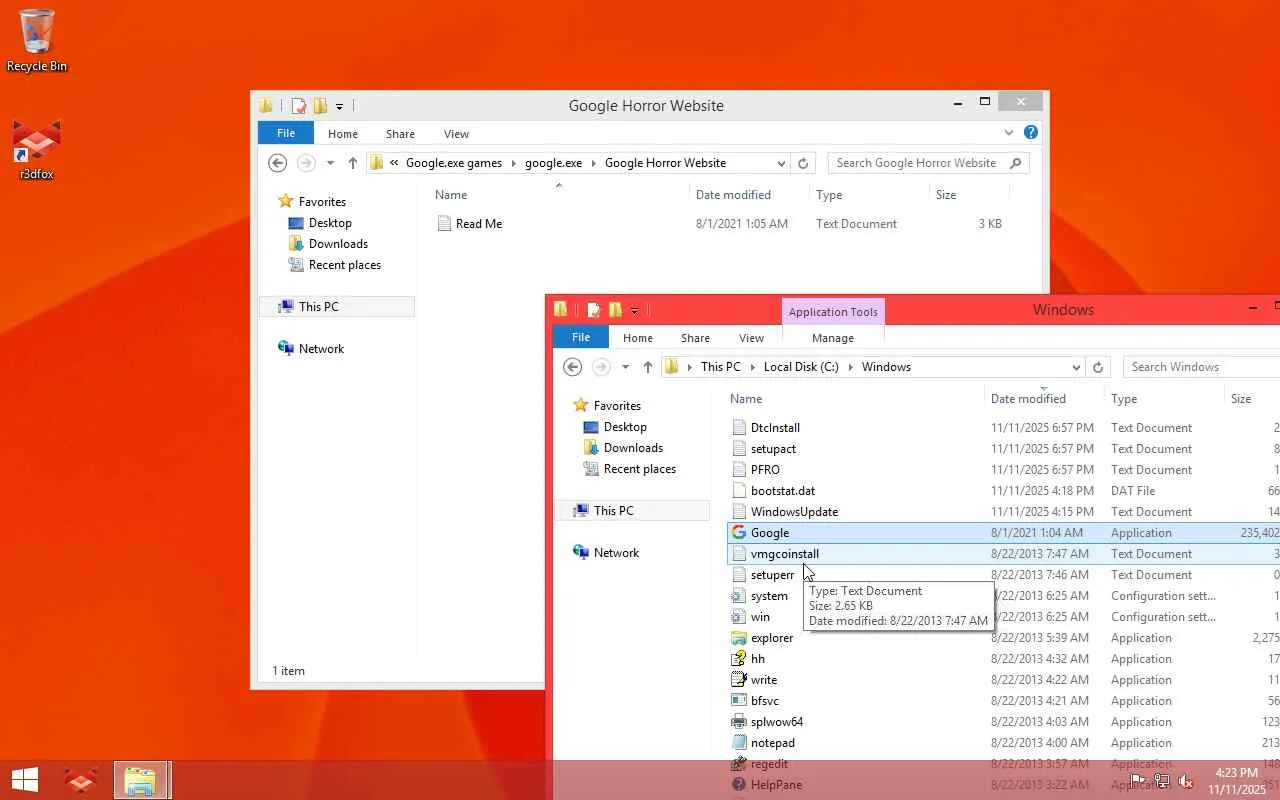Open address history dropdown in Windows folder window
Screen dimensions: 1280x800
1076,367
